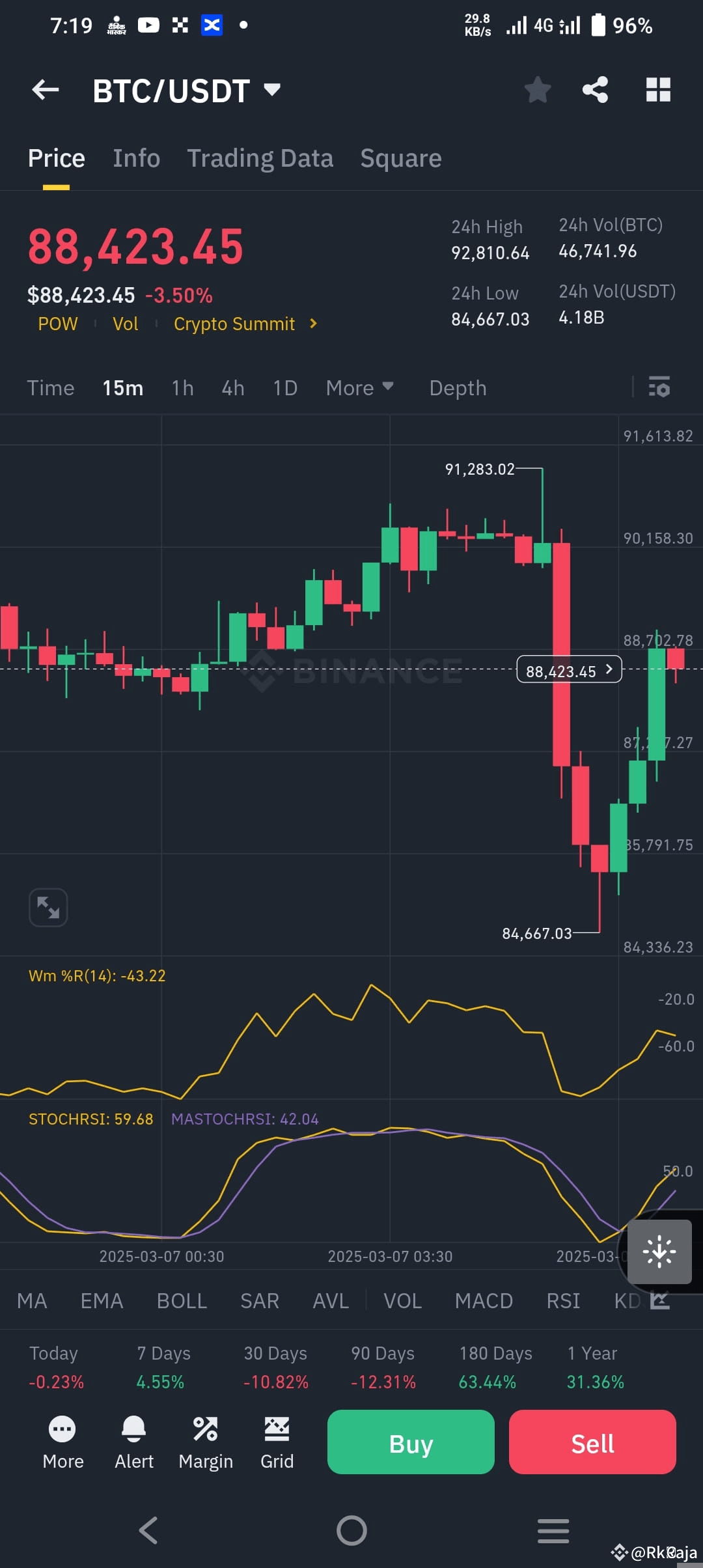This screenshot has height=1568, width=703.
Task: Select the 15m interval
Action: click(123, 387)
